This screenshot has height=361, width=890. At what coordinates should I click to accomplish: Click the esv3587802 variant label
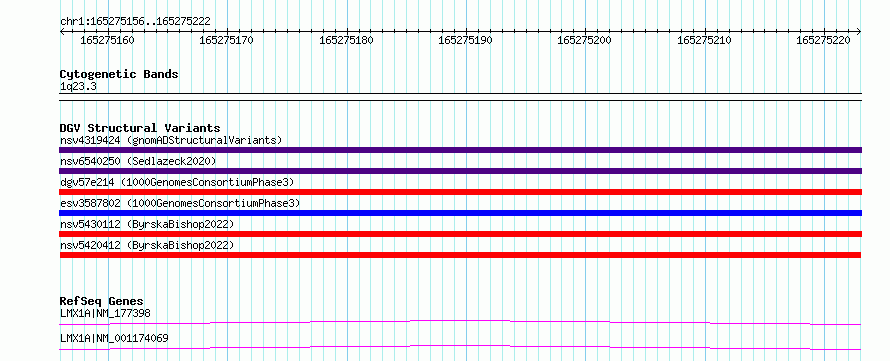point(180,203)
